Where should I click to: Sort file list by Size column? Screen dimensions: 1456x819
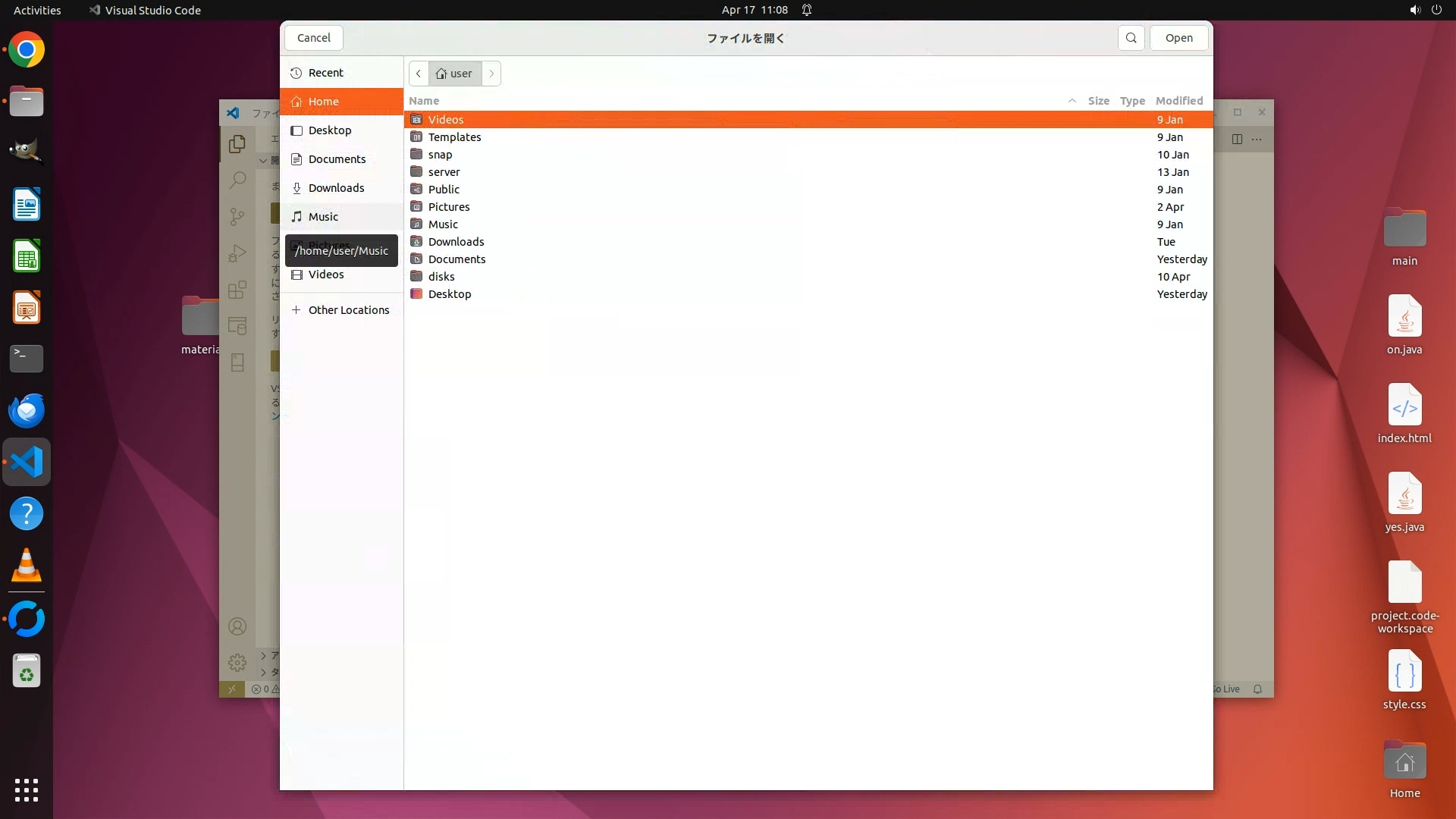point(1098,101)
